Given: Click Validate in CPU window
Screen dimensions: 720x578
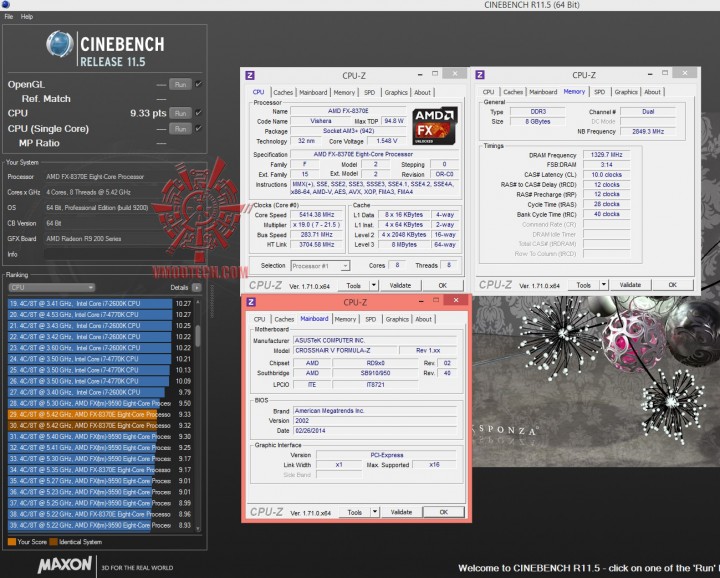Looking at the screenshot, I should pyautogui.click(x=400, y=285).
